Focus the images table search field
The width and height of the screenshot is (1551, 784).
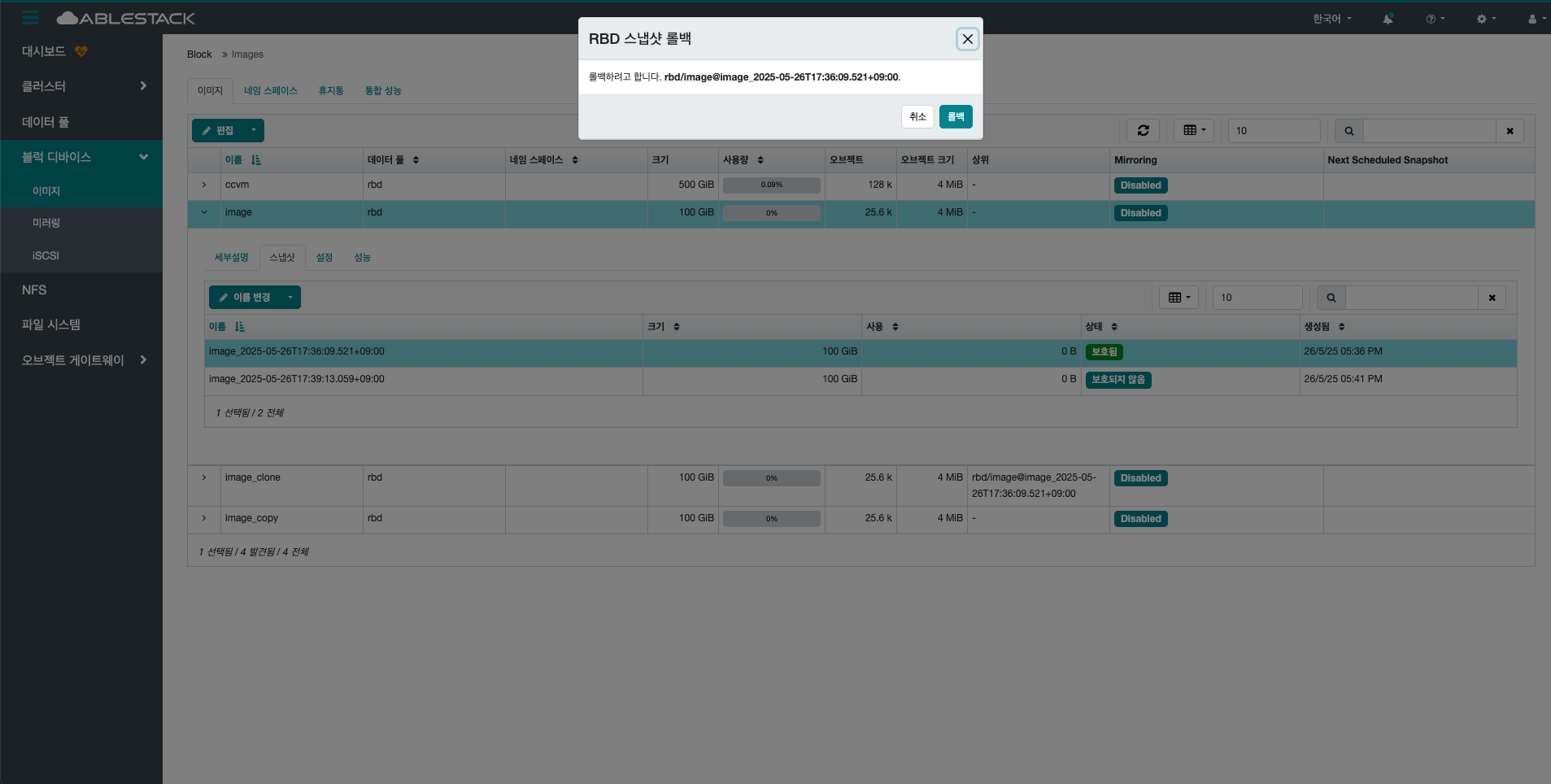pos(1430,131)
